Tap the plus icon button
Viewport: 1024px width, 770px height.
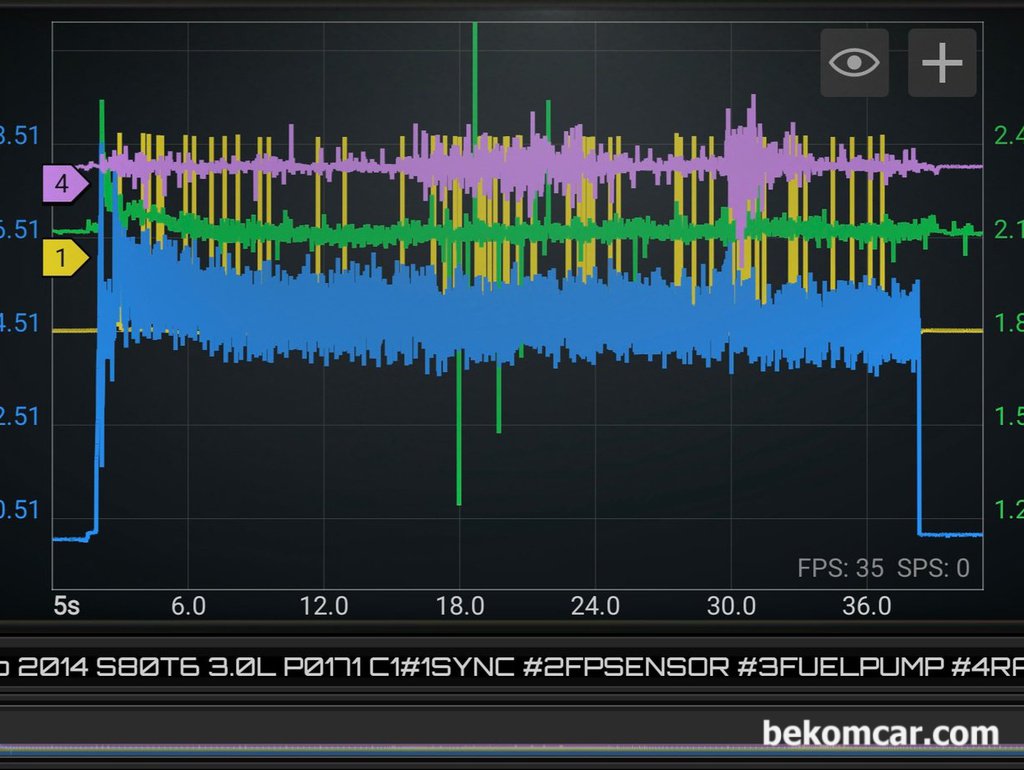[942, 63]
